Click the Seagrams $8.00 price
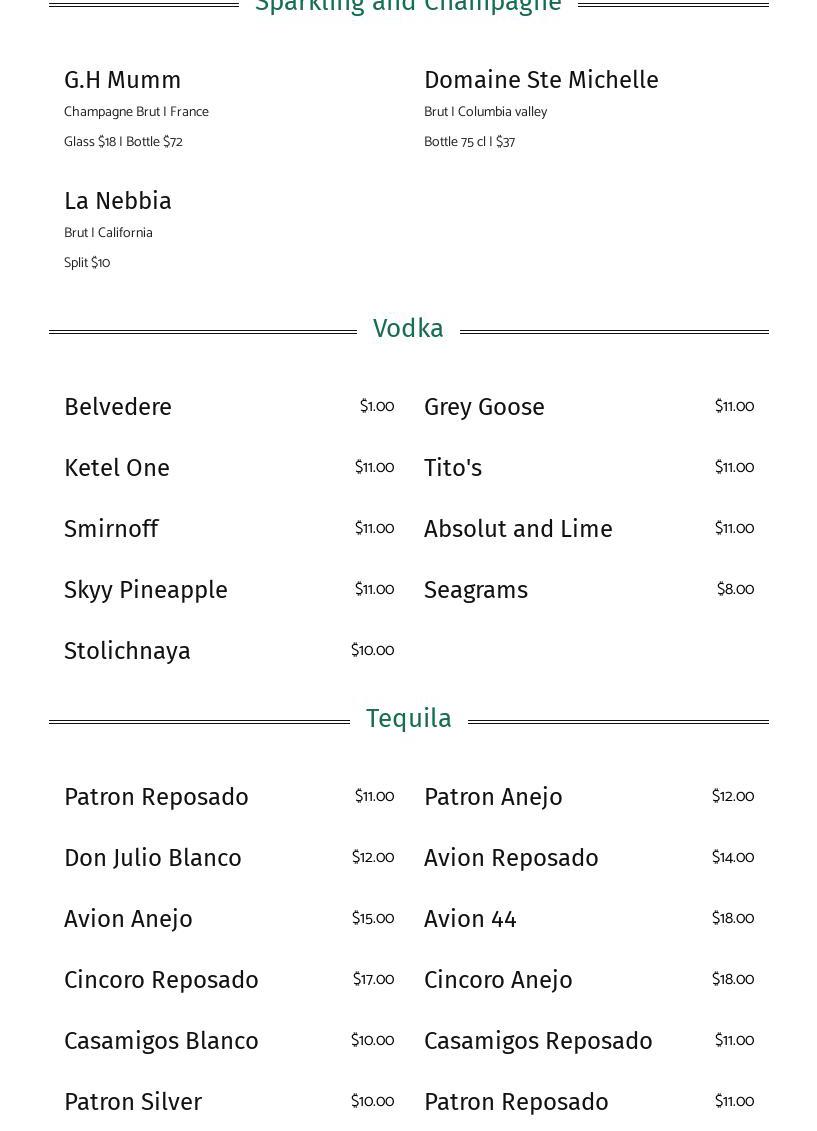This screenshot has height=1131, width=817. [x=735, y=590]
